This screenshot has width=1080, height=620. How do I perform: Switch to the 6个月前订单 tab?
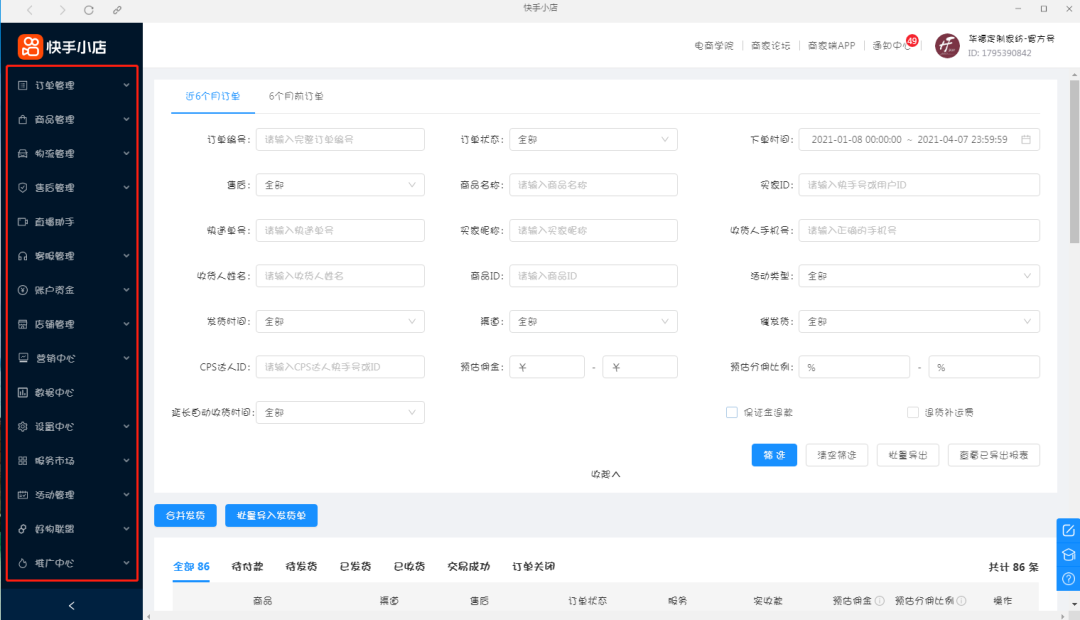click(296, 96)
